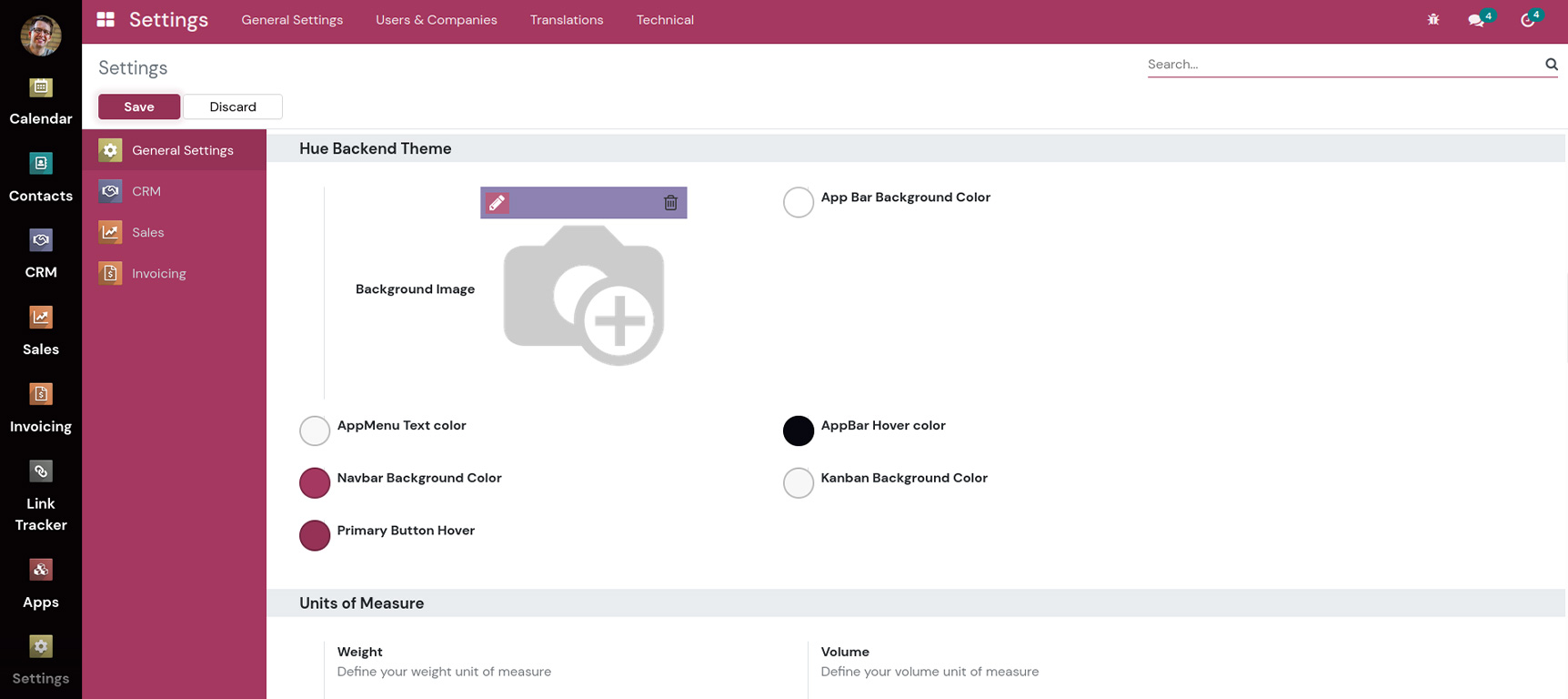1568x699 pixels.
Task: Delete background image with trash icon
Action: 670,203
